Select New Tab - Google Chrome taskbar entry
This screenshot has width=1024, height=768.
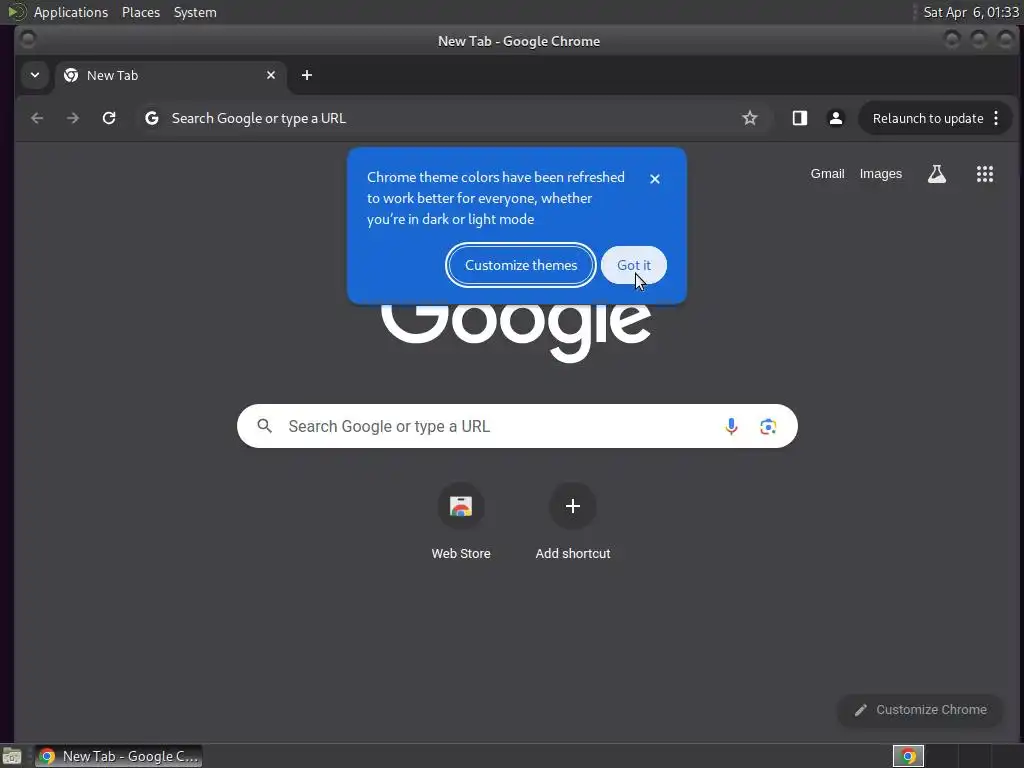(119, 756)
